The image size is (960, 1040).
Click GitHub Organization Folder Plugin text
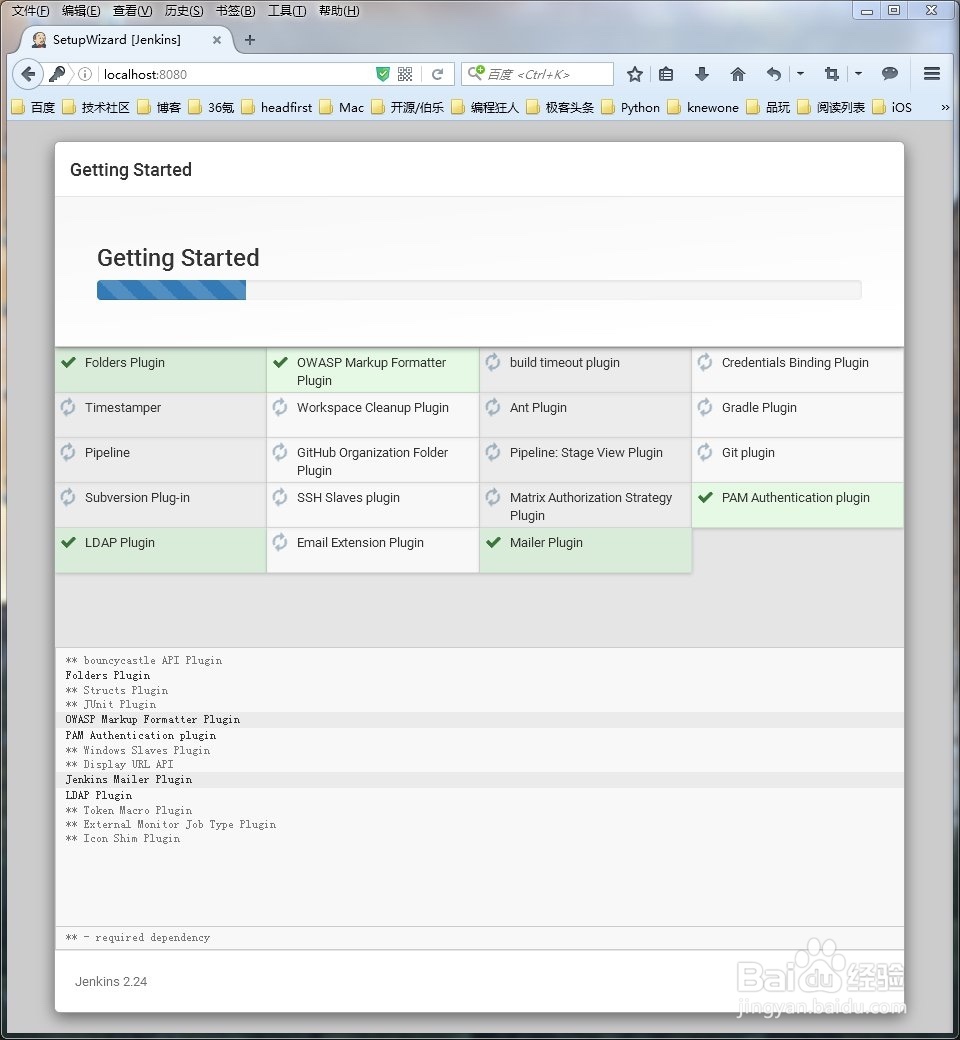click(372, 461)
